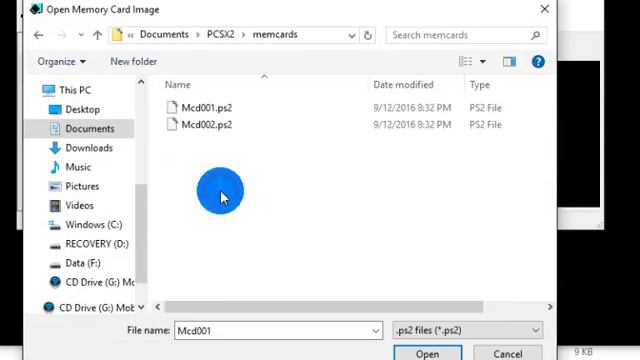This screenshot has width=640, height=360.
Task: Click the Cancel button
Action: point(508,353)
